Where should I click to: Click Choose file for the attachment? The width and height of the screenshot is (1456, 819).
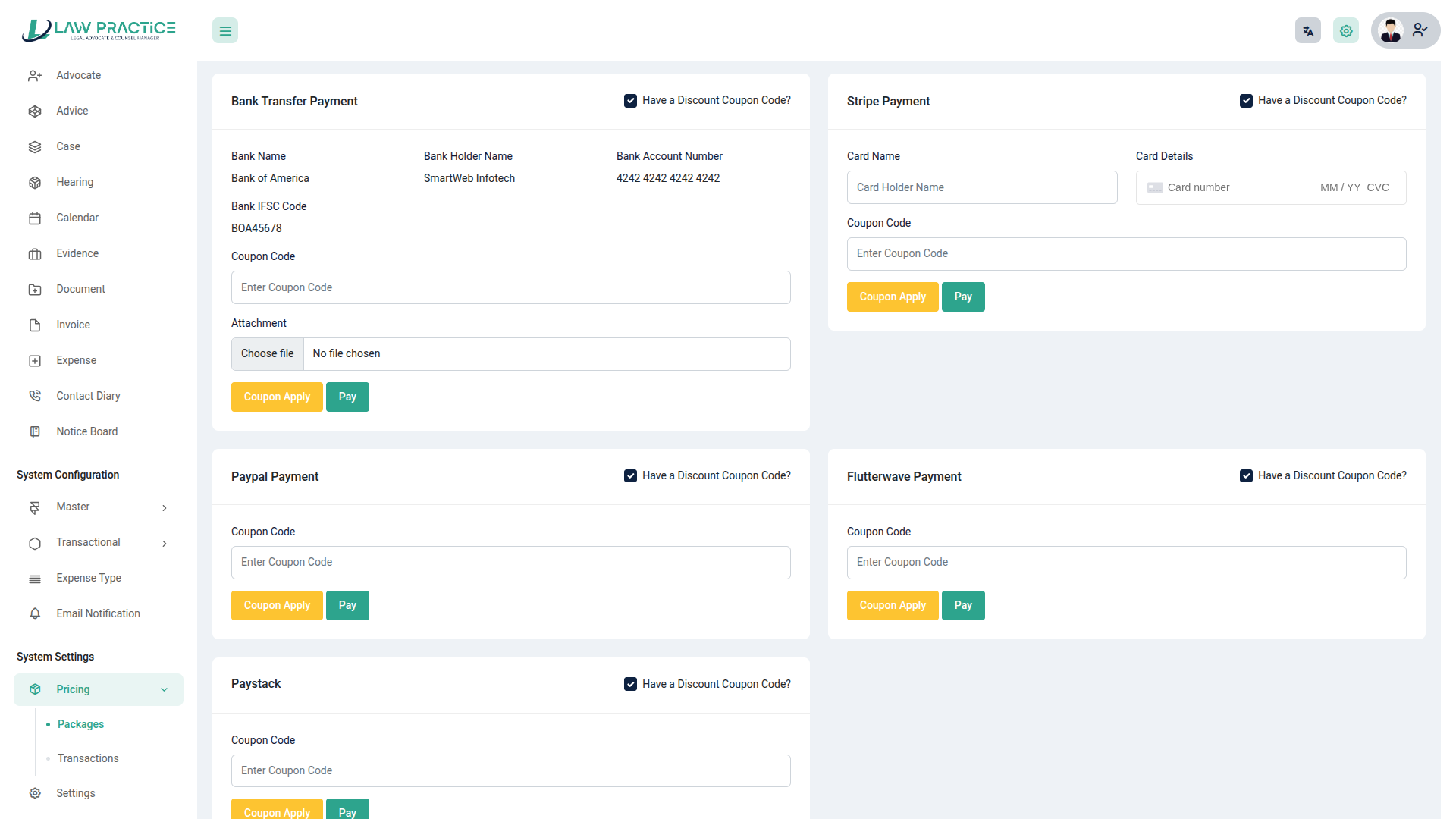(267, 354)
